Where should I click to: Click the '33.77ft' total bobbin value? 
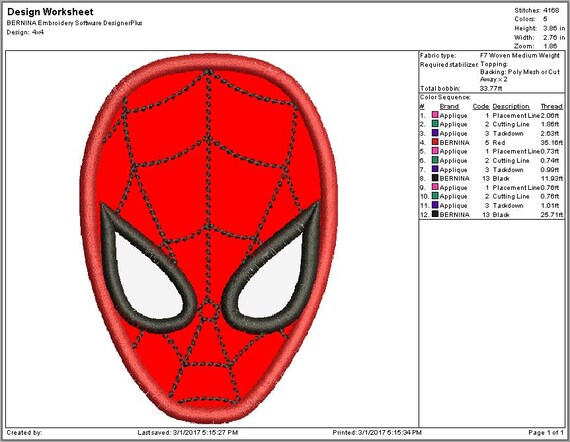click(491, 88)
